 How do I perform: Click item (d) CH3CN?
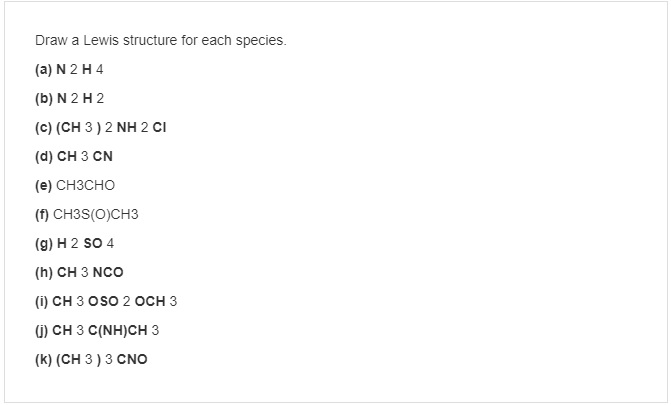(74, 156)
